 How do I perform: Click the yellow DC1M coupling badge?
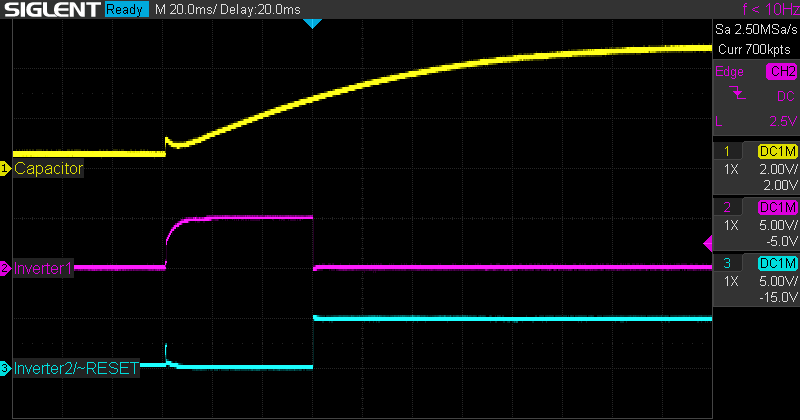coord(778,151)
